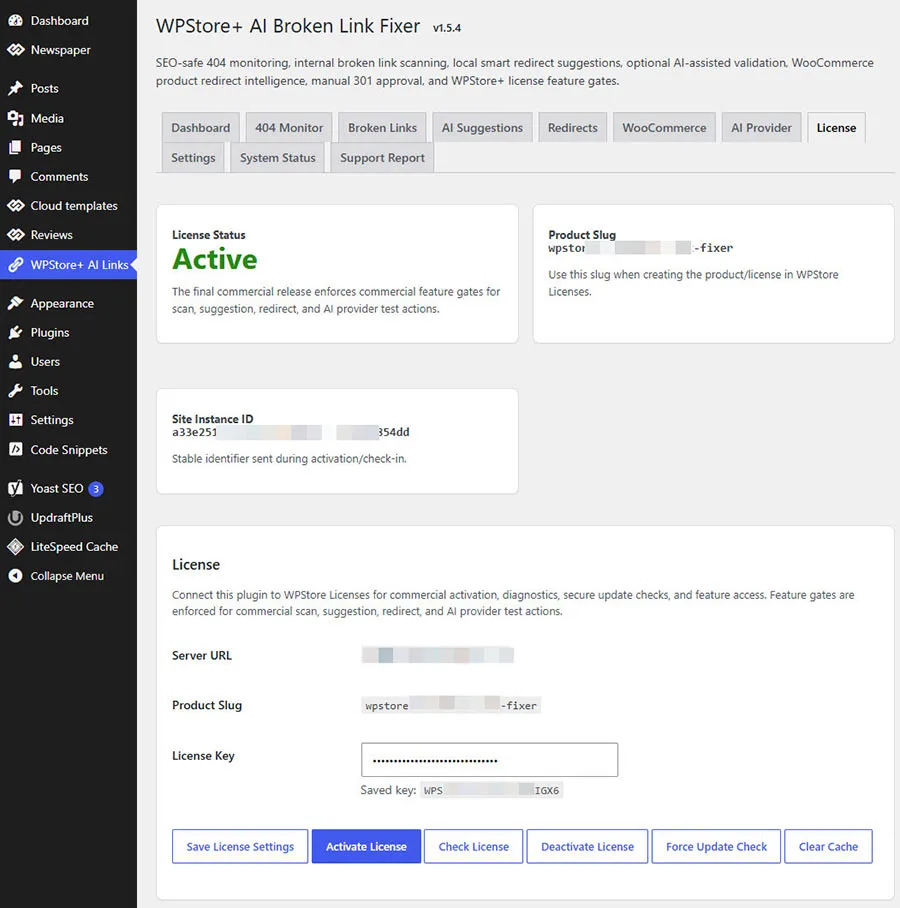Image resolution: width=900 pixels, height=908 pixels.
Task: Click the WPStore+ AI Broken Link Fixer heading
Action: tap(288, 26)
